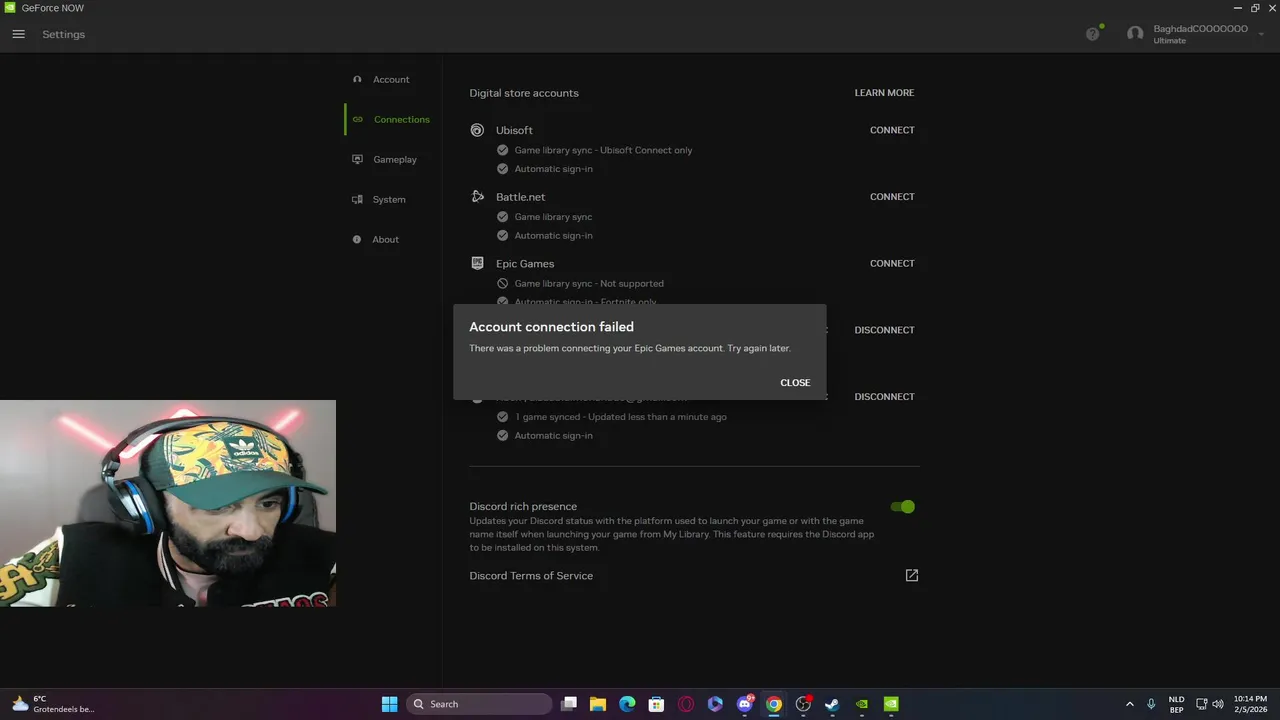Click the not-supported icon under Epic Games

coord(503,283)
